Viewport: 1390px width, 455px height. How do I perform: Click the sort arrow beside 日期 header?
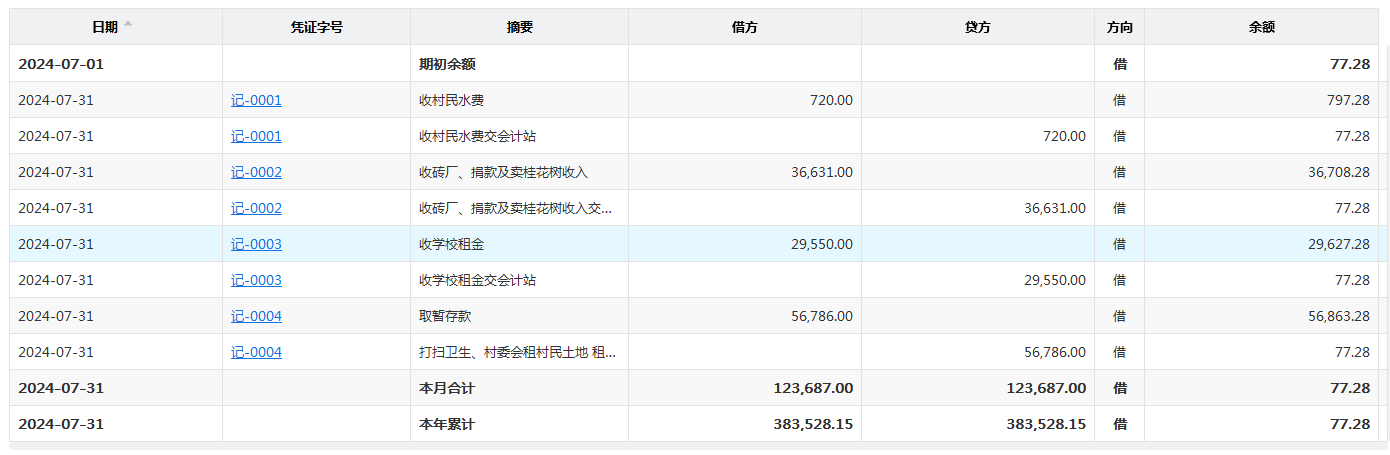tap(128, 23)
